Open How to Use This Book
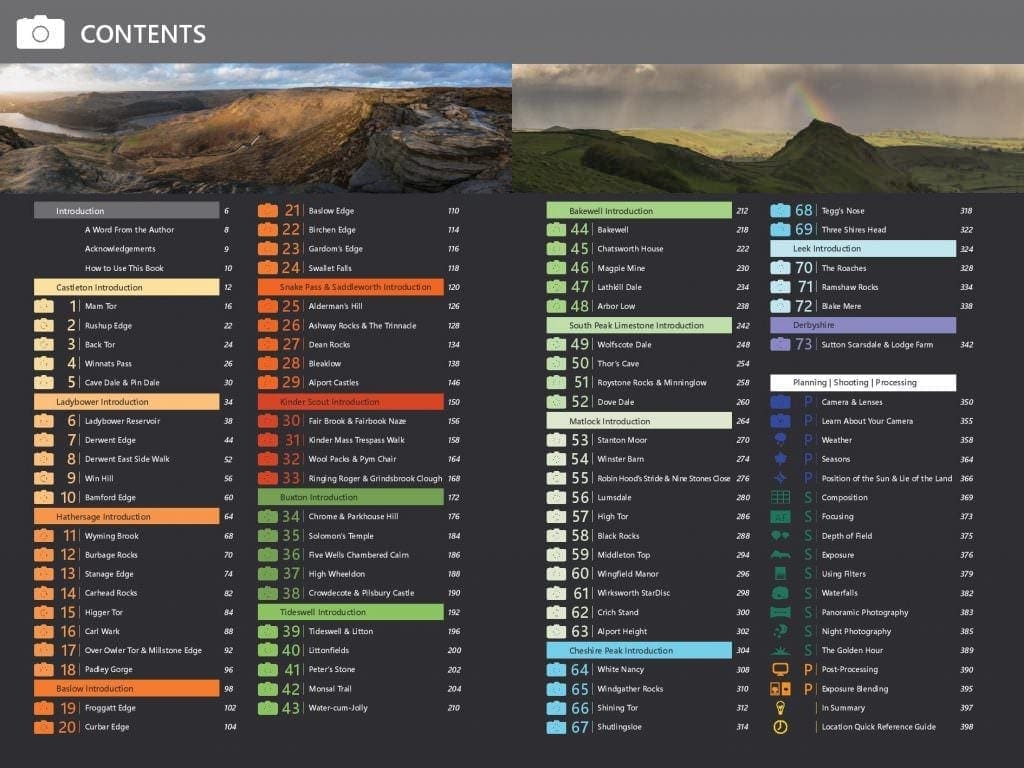1024x768 pixels. 124,268
